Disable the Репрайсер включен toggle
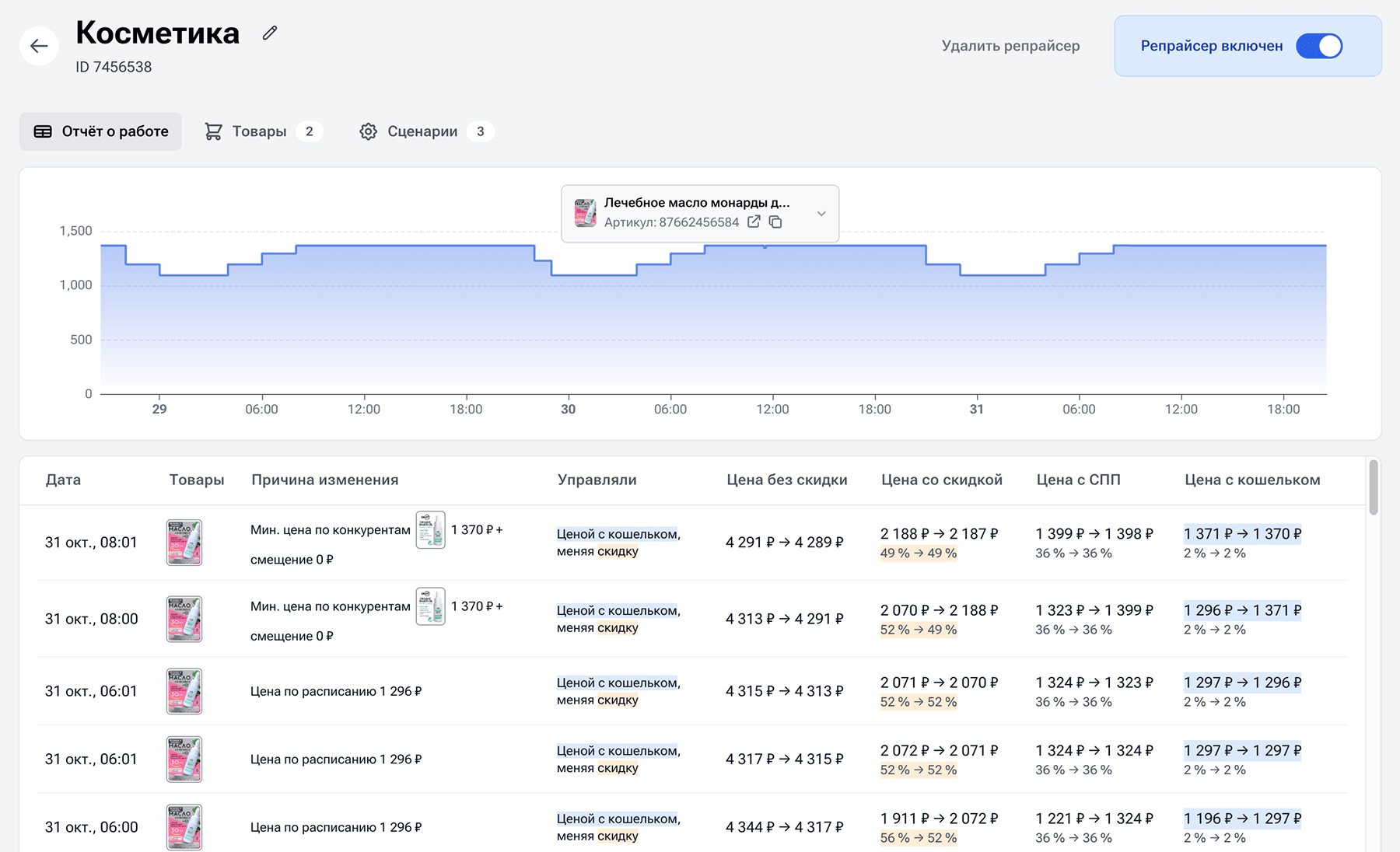 pyautogui.click(x=1319, y=46)
